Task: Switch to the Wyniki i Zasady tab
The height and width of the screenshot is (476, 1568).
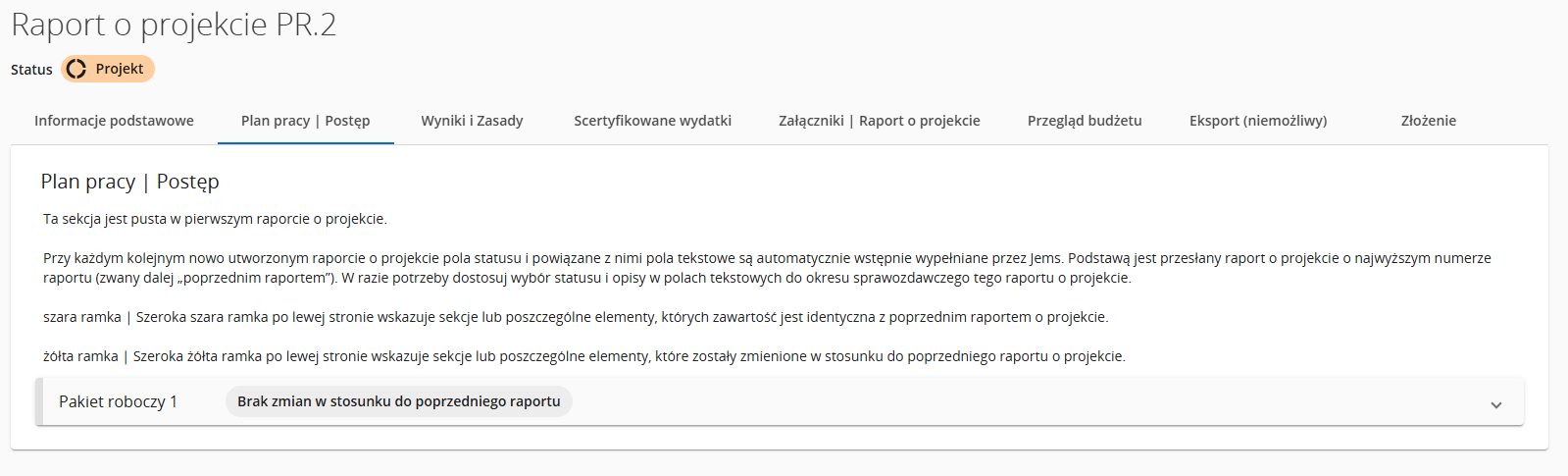Action: coord(472,121)
